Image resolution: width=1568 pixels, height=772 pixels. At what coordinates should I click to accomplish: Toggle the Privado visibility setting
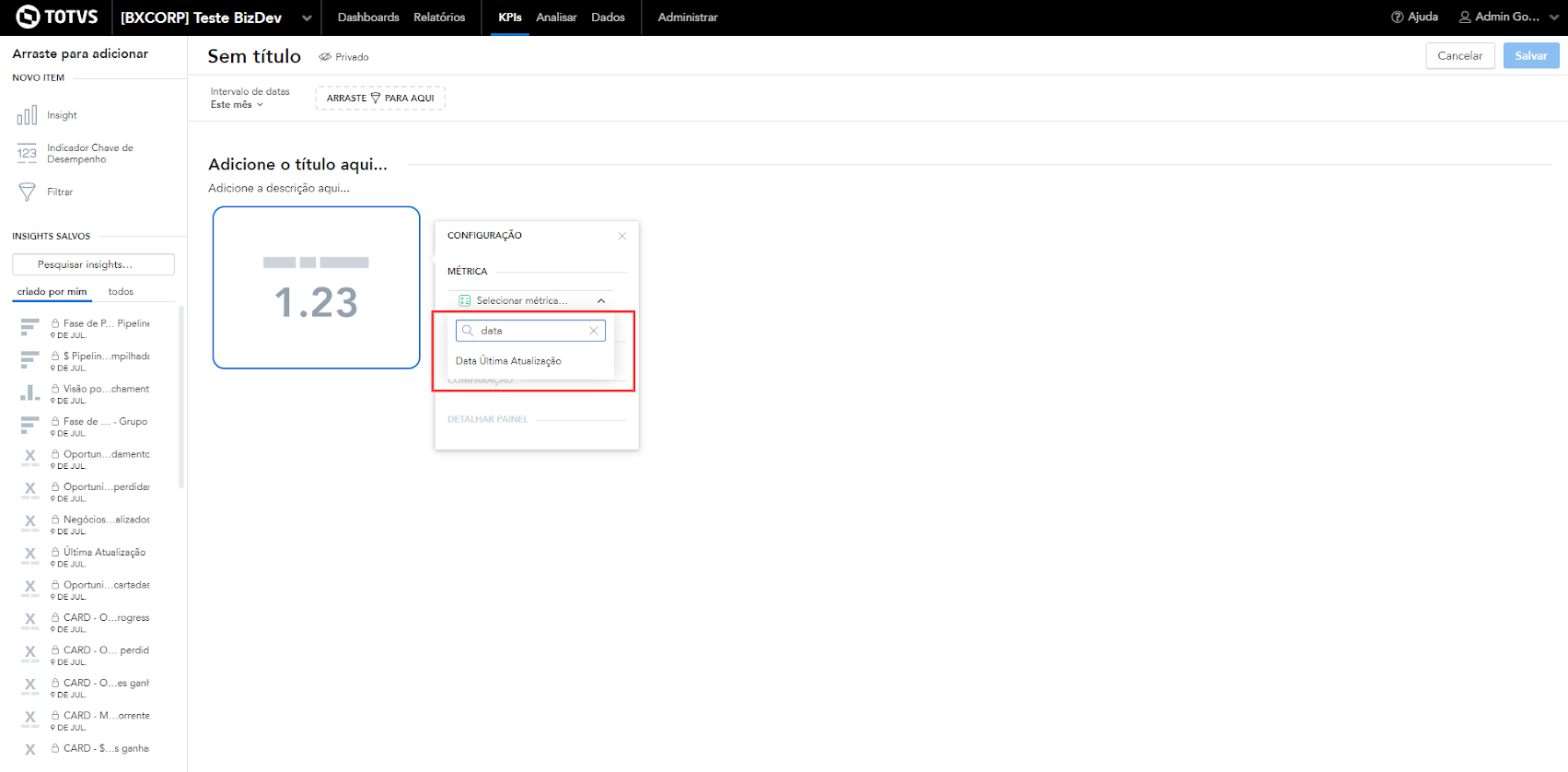pyautogui.click(x=343, y=57)
